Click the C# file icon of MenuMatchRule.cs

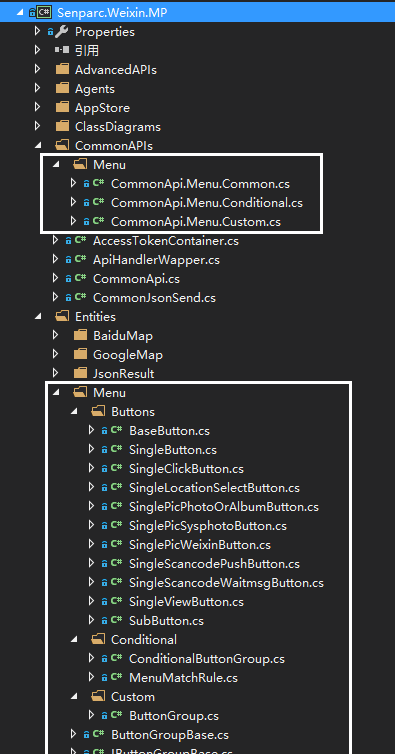point(116,677)
